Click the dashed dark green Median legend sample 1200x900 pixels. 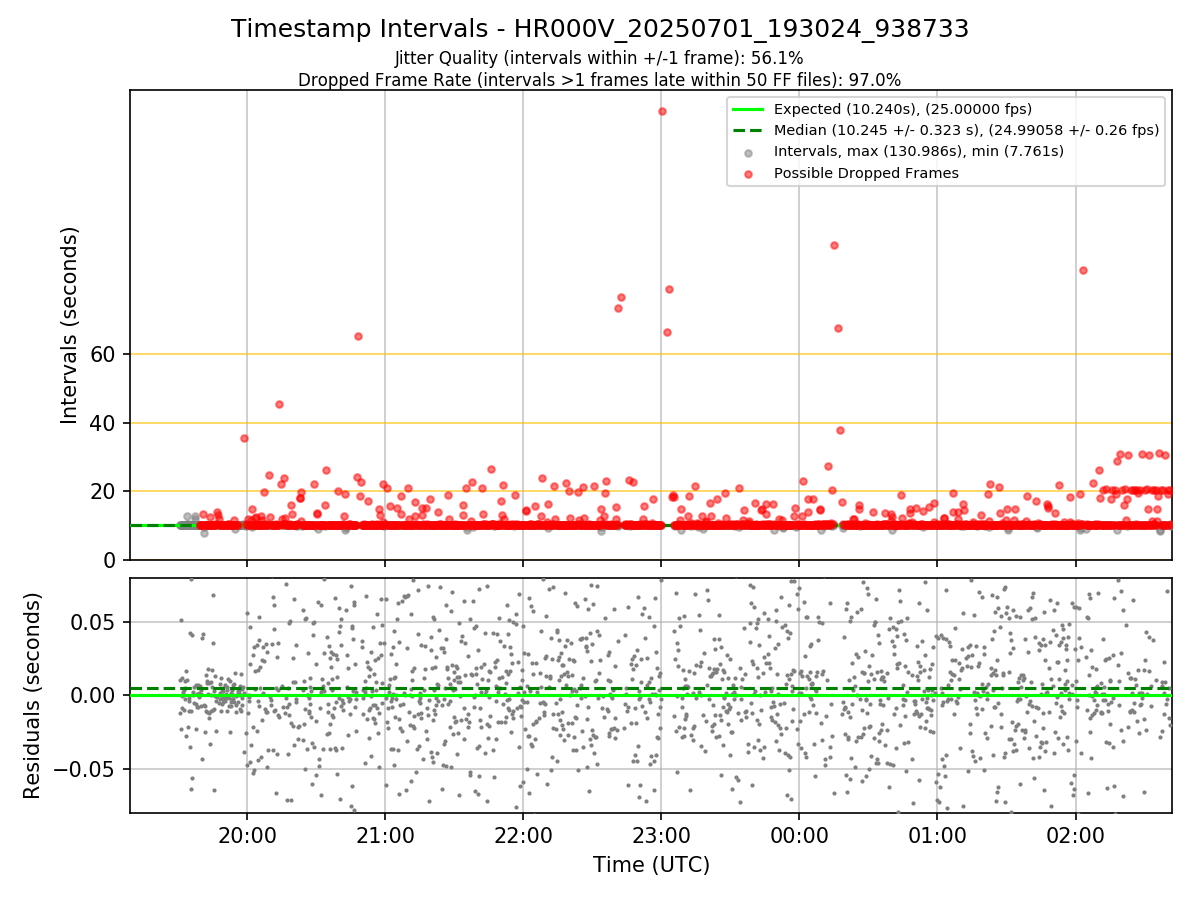coord(748,130)
